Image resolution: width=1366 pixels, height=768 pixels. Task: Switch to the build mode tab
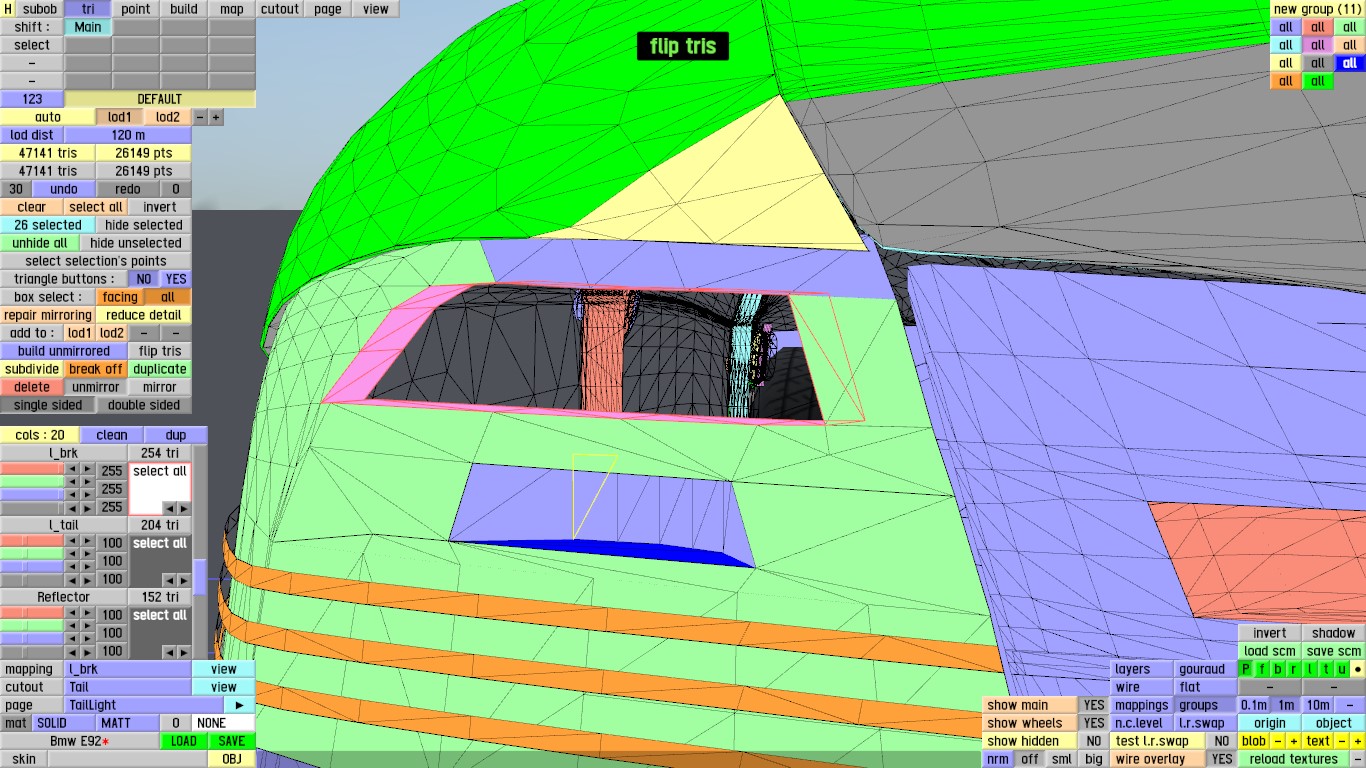click(x=184, y=9)
